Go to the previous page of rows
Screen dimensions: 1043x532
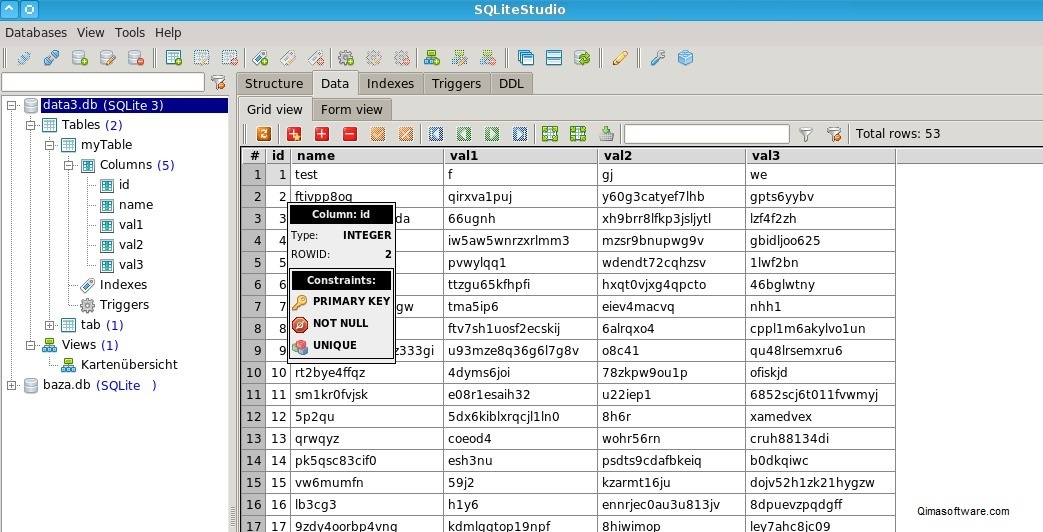(464, 134)
